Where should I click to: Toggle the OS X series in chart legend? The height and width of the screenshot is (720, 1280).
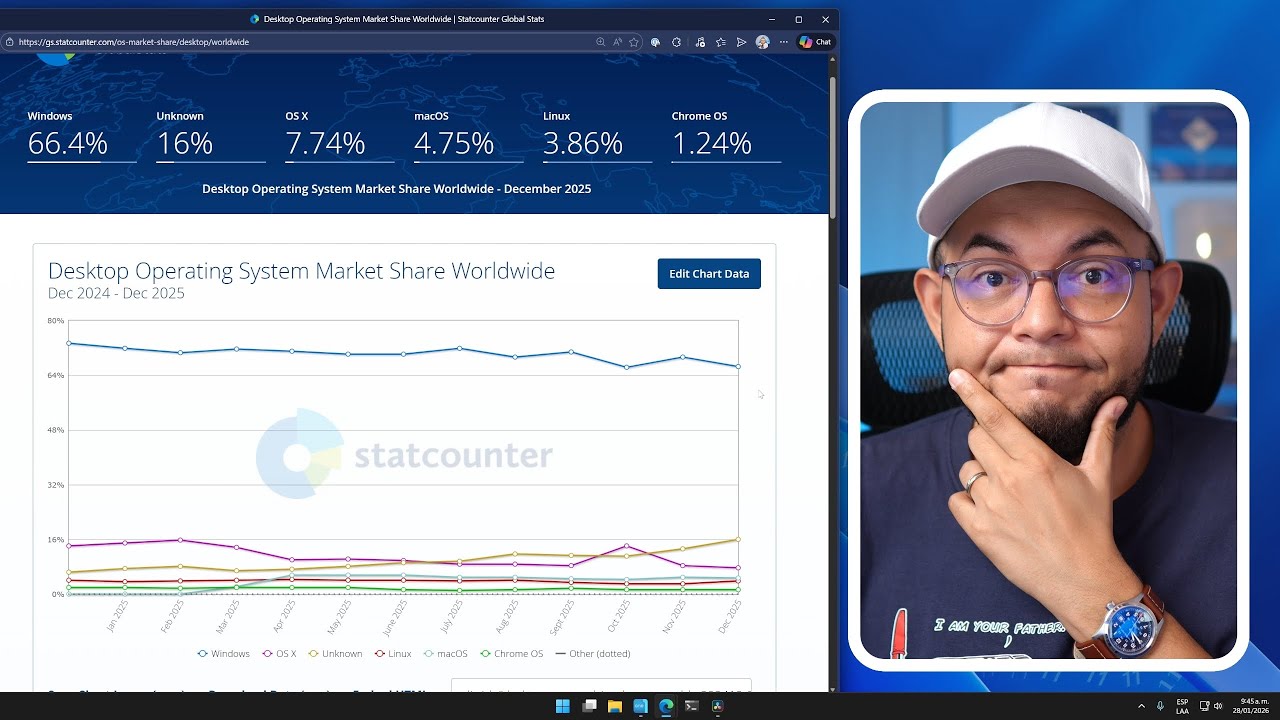[279, 654]
